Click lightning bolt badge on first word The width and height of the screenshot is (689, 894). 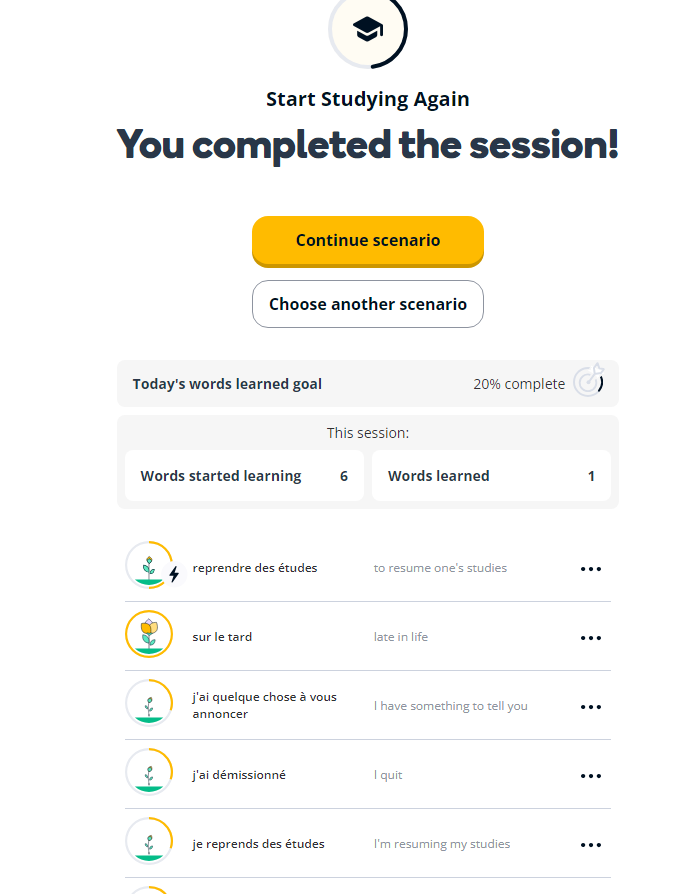tap(174, 575)
